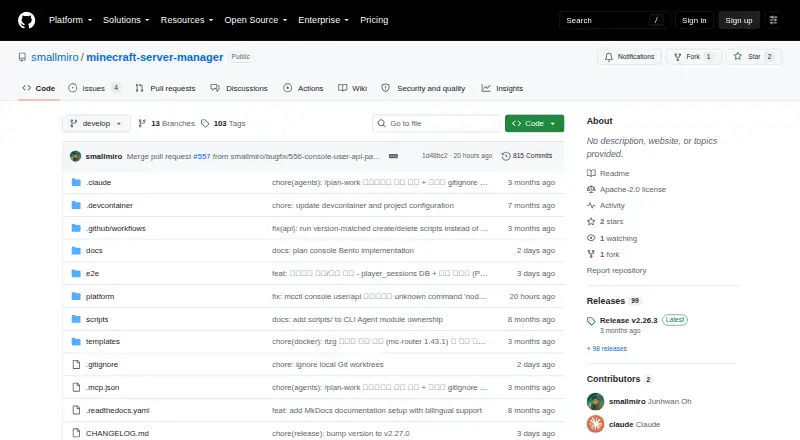
Task: Open the smallmiro owner link
Action: click(55, 57)
